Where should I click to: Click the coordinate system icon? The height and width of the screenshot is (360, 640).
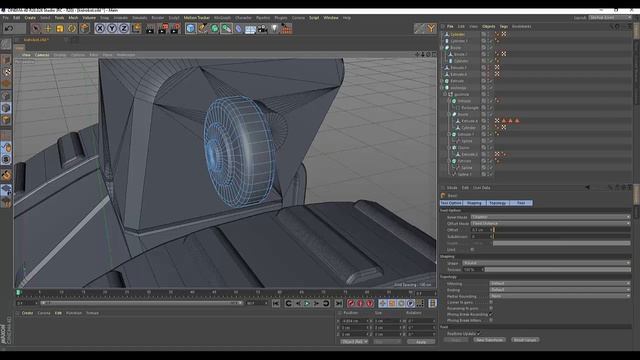pyautogui.click(x=136, y=28)
